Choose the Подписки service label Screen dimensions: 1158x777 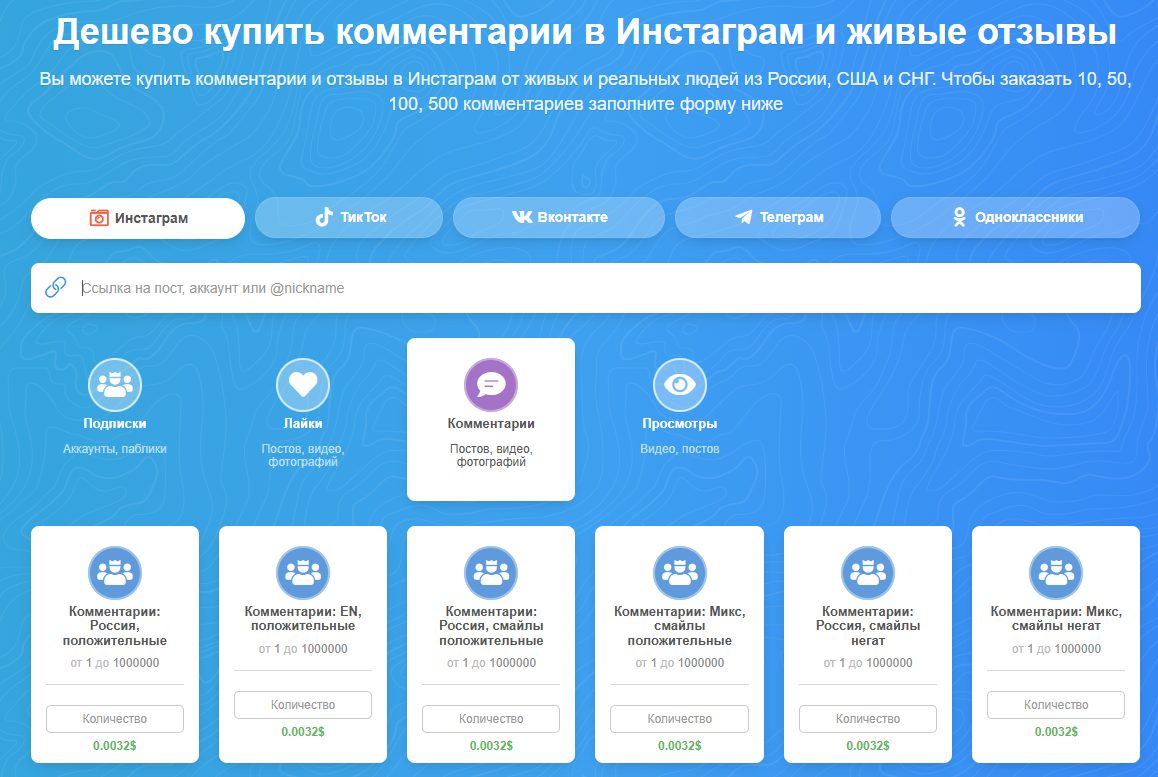click(x=114, y=424)
